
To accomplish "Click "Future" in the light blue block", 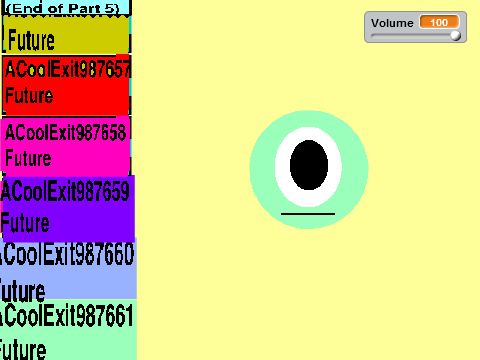I will pos(22,291).
